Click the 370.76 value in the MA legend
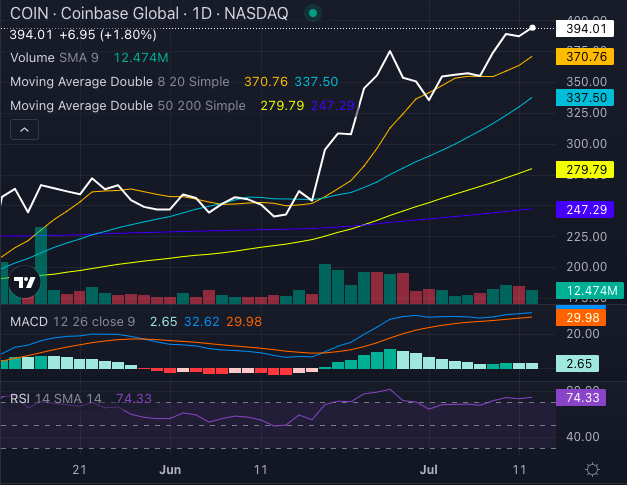The width and height of the screenshot is (627, 485). coord(266,82)
